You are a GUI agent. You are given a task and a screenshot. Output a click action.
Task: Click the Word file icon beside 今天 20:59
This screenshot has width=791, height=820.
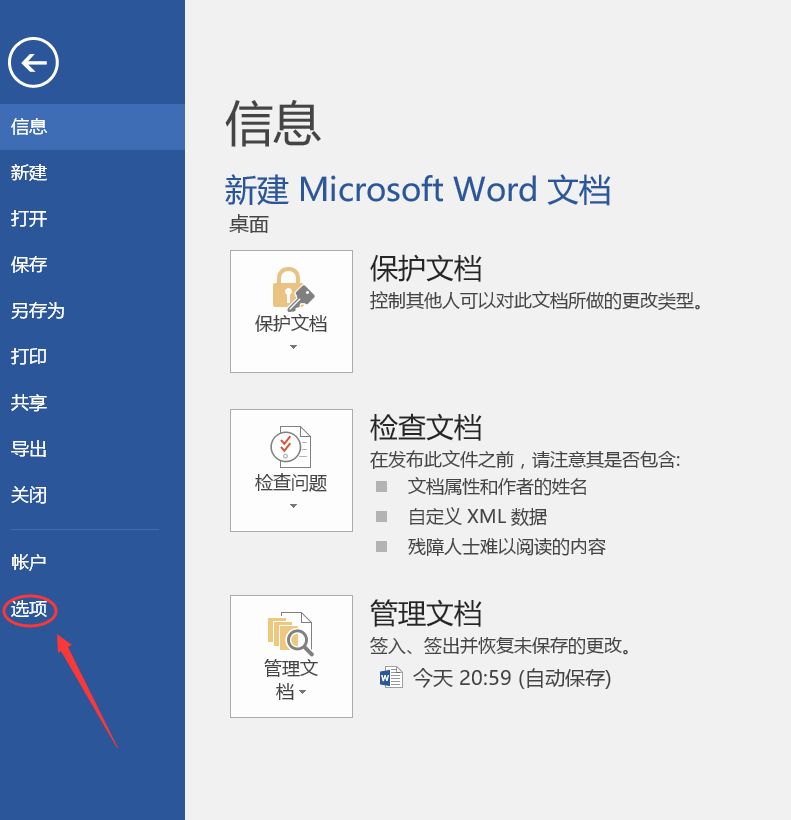pyautogui.click(x=391, y=678)
